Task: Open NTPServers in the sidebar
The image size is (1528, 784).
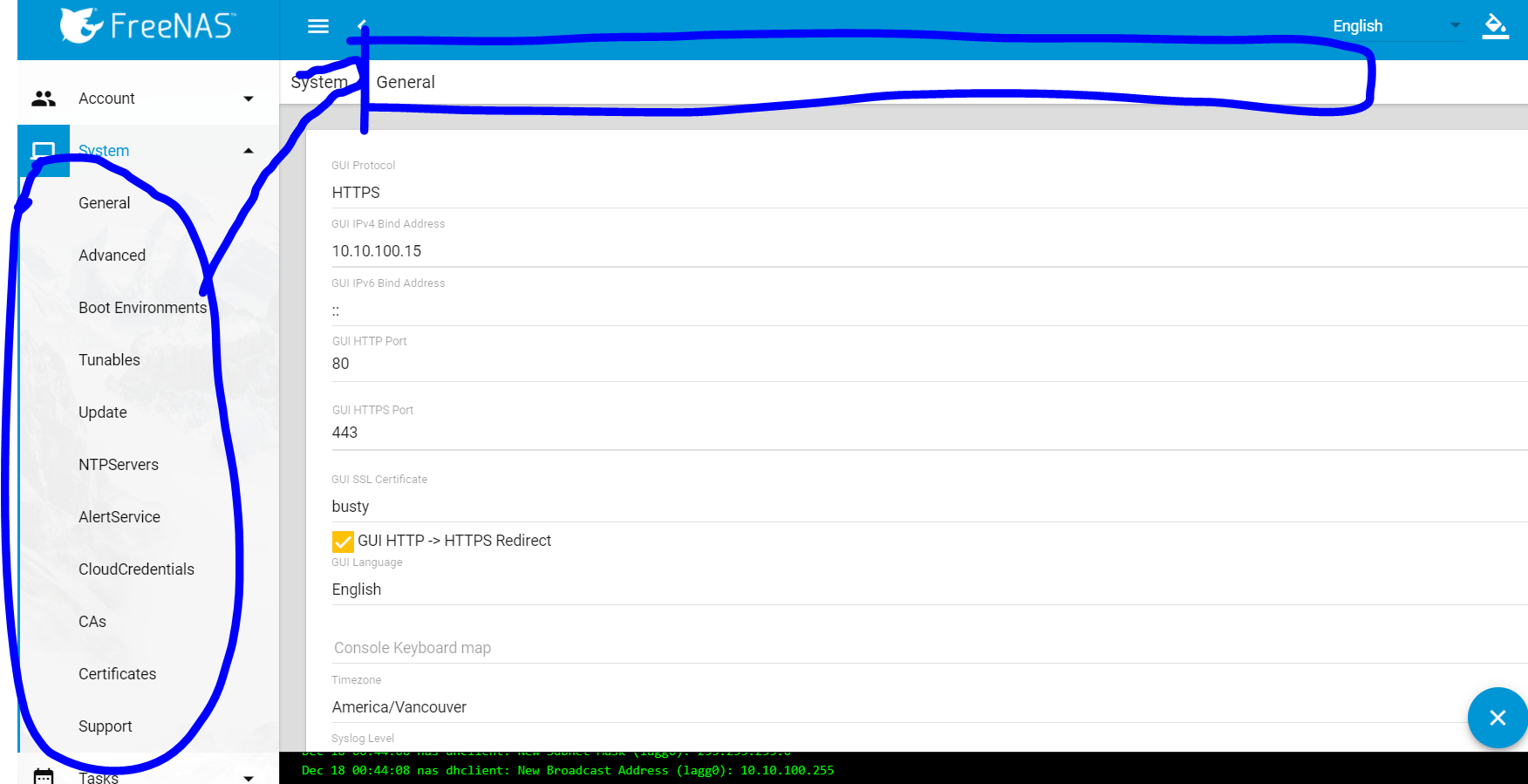Action: (x=119, y=465)
